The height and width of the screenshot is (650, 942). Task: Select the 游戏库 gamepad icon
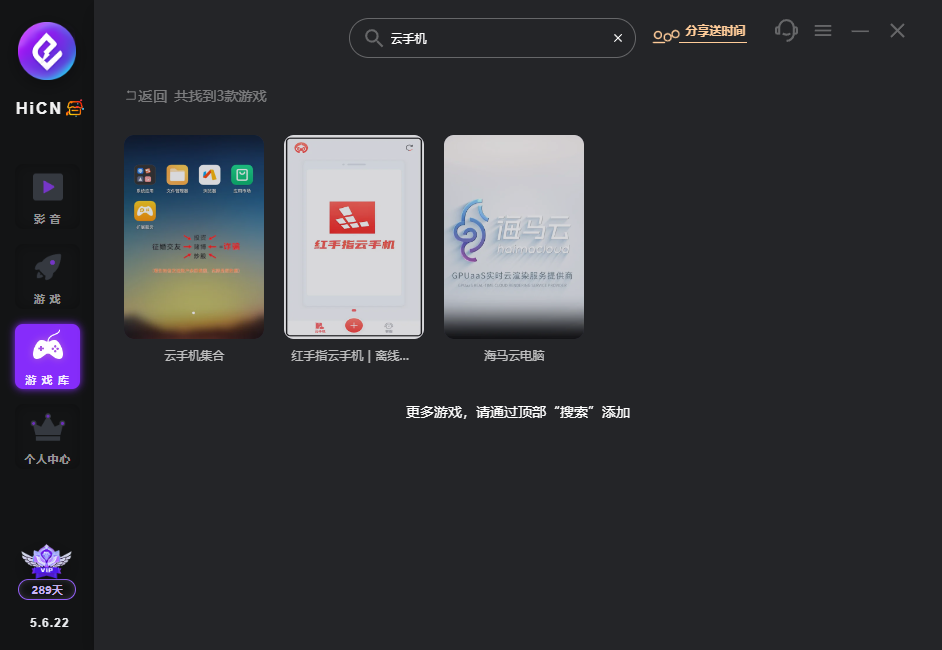46,348
